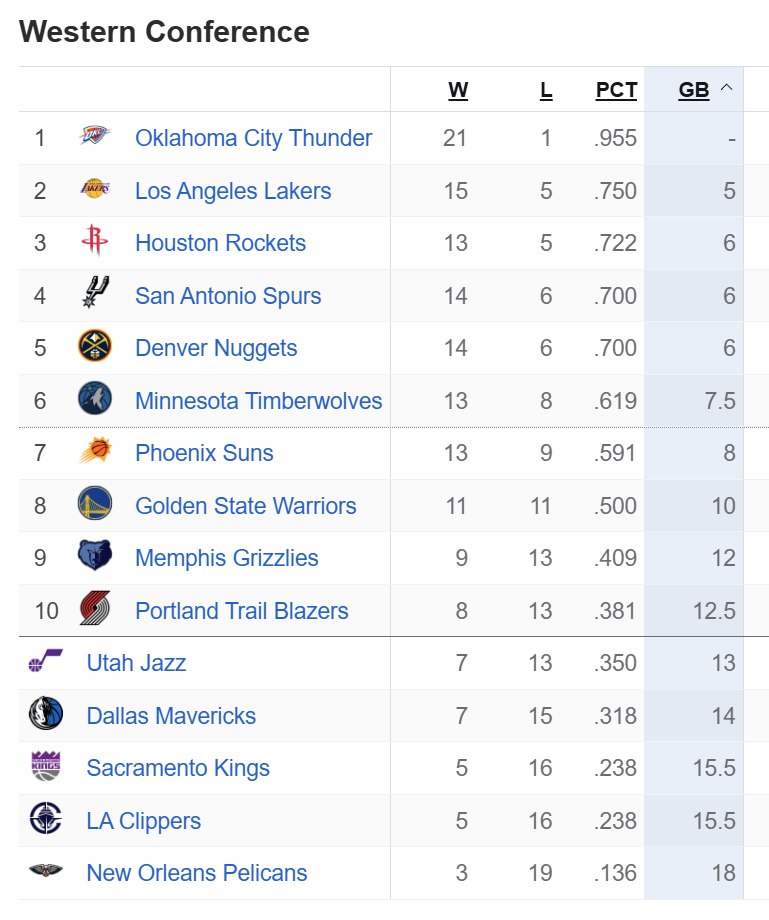Screen dimensions: 769x920
Task: Click the San Antonio Spurs logo
Action: click(95, 295)
